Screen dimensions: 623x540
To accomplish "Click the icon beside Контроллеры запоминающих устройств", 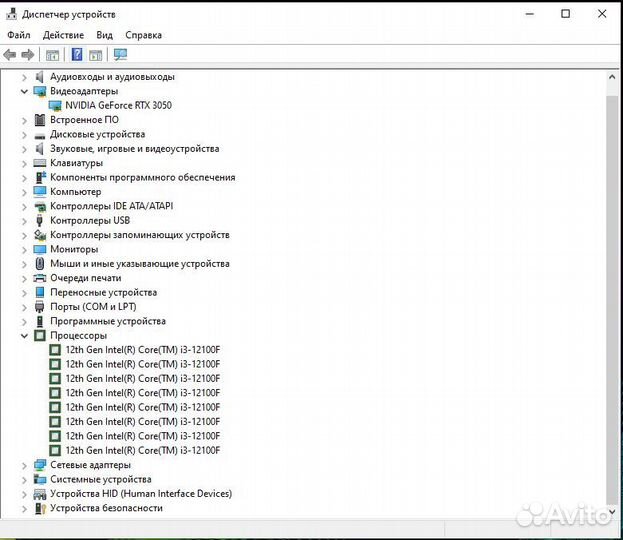I will 40,235.
